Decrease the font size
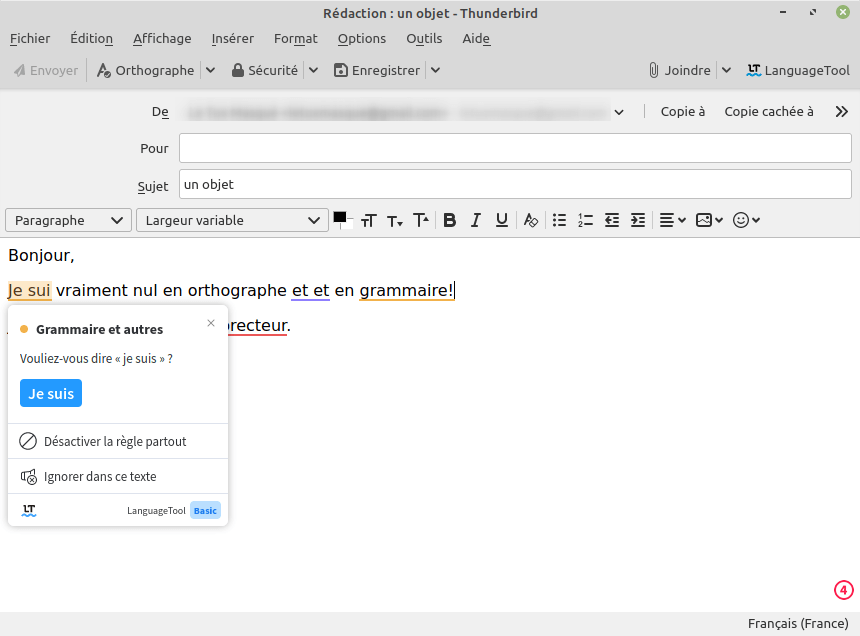Image resolution: width=860 pixels, height=636 pixels. [395, 220]
